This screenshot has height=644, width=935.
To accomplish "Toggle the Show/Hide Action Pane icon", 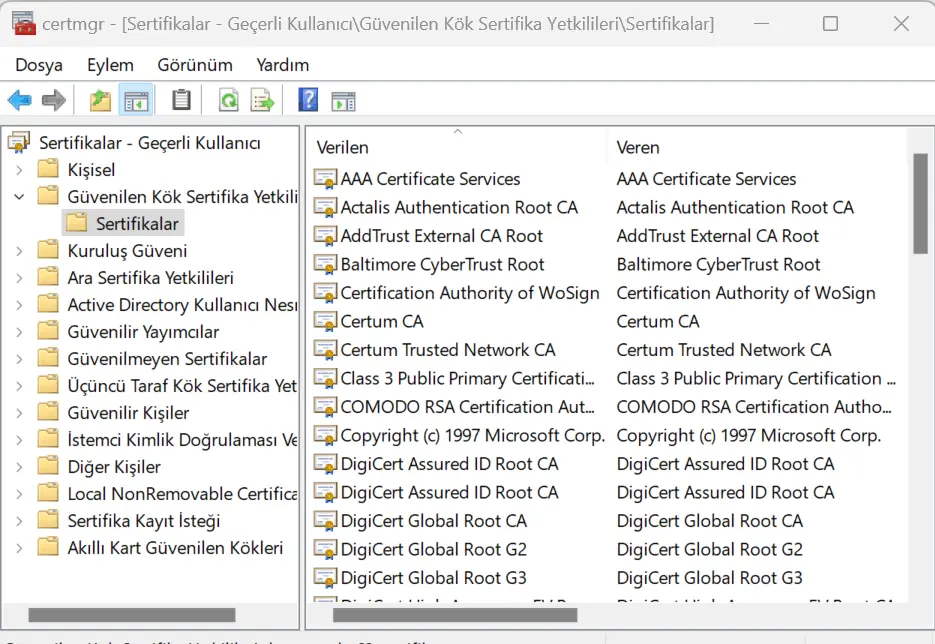I will (x=344, y=100).
